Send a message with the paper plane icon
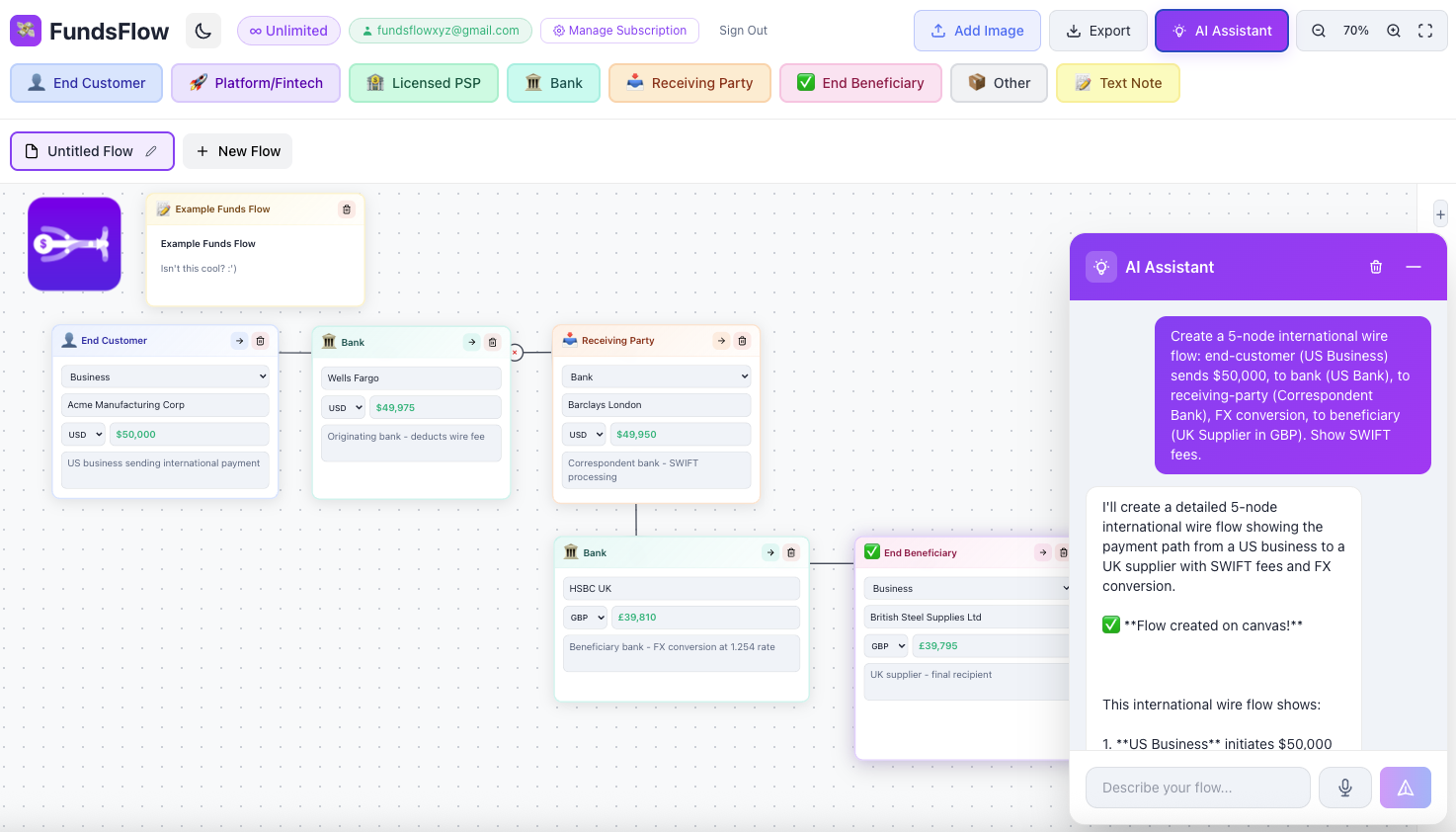 click(1405, 787)
